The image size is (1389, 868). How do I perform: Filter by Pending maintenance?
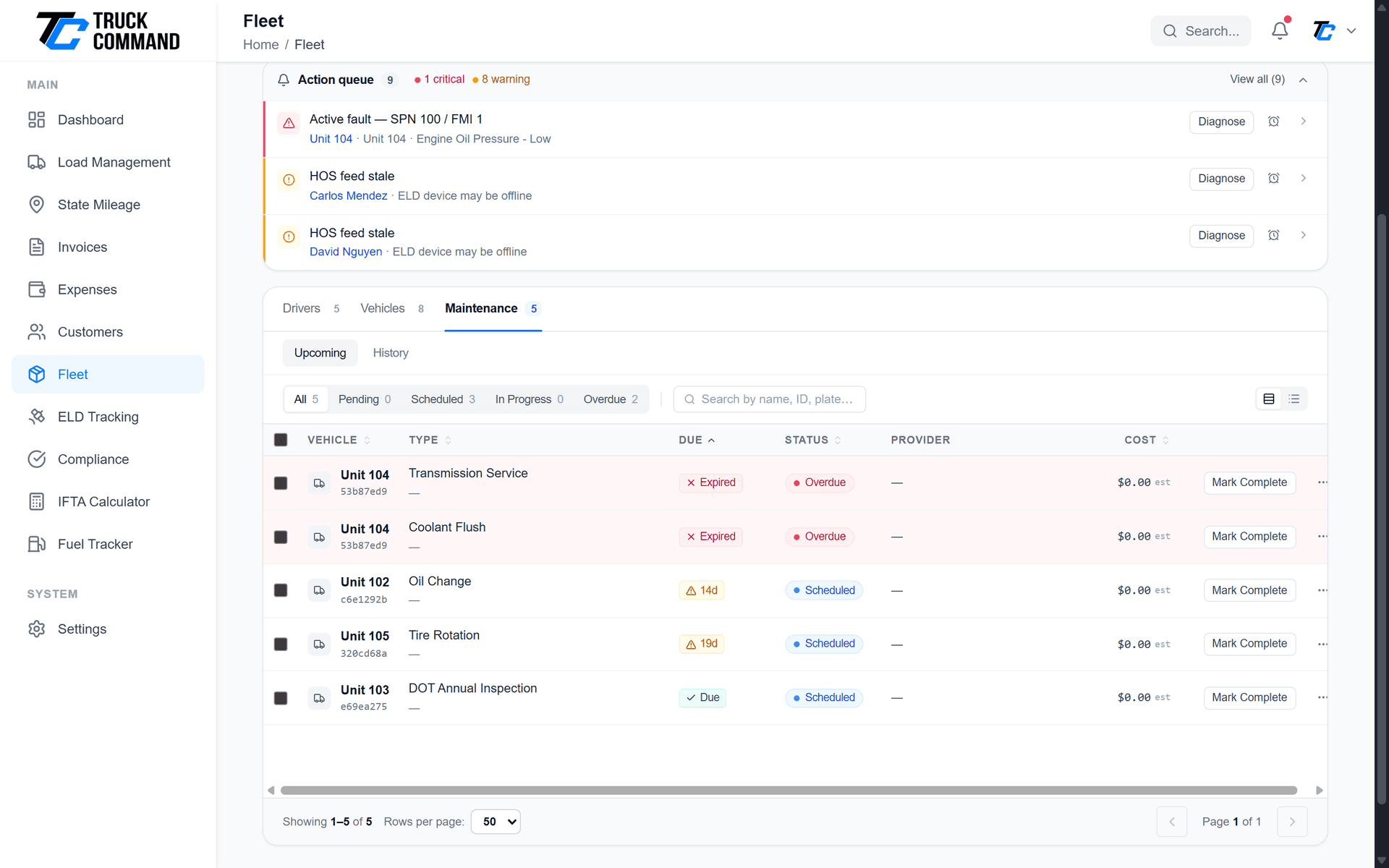(x=365, y=399)
